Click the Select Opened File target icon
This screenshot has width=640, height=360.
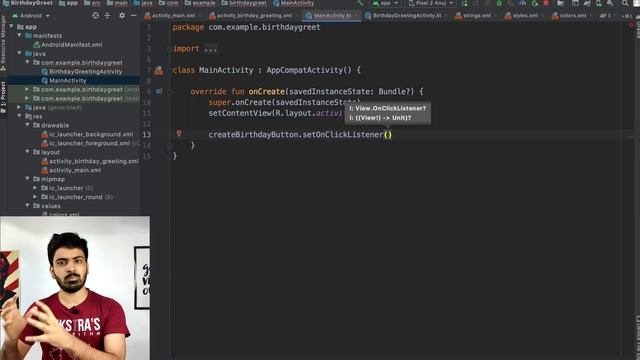pos(96,16)
